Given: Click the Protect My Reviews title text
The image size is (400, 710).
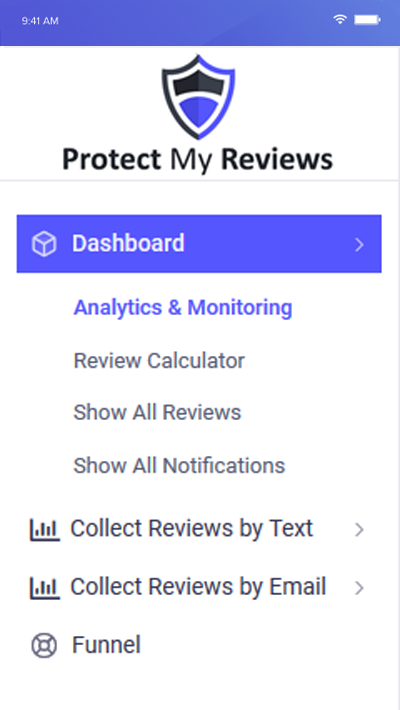Looking at the screenshot, I should pos(198,160).
